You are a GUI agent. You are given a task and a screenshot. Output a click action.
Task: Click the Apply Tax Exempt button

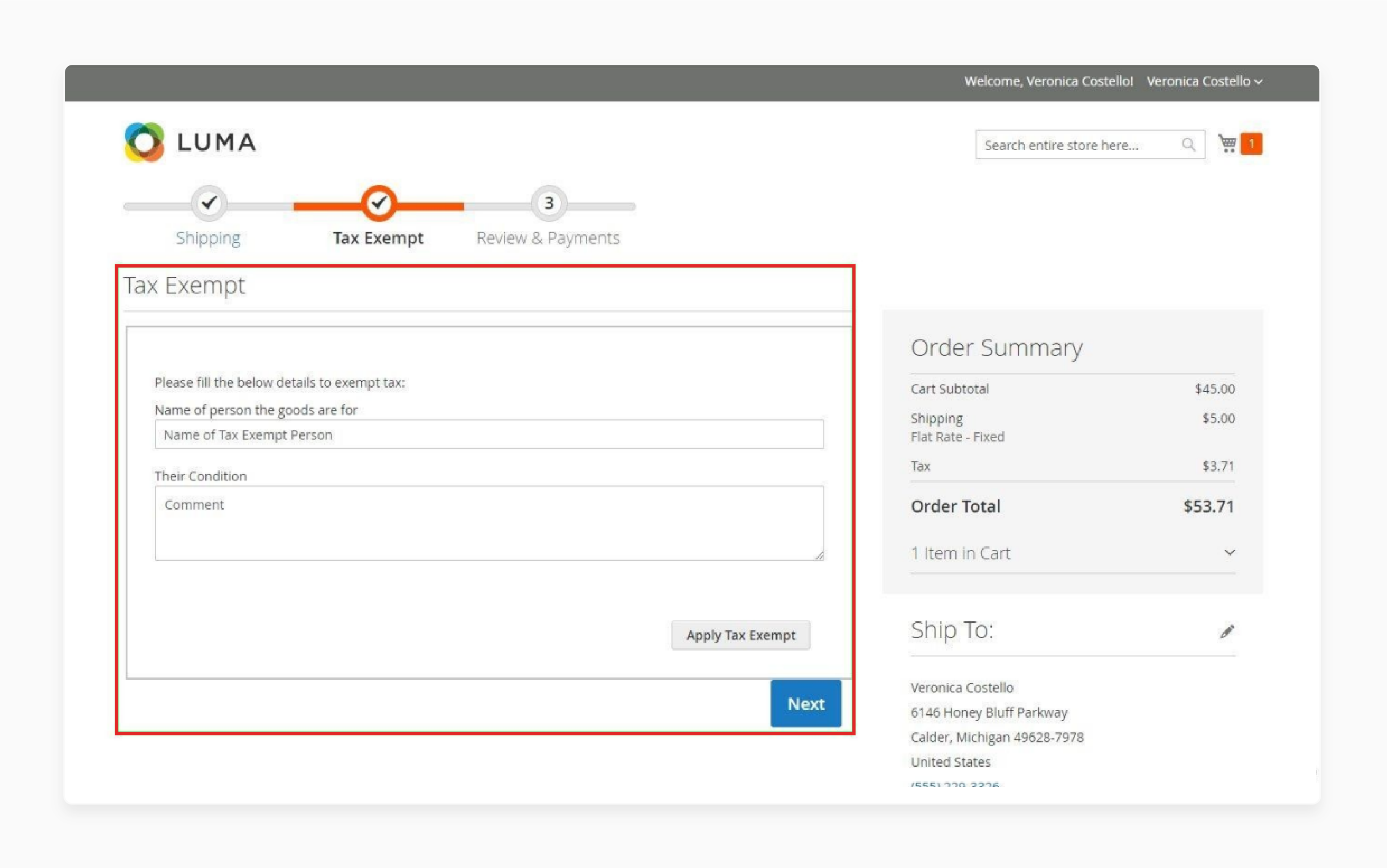(x=741, y=635)
